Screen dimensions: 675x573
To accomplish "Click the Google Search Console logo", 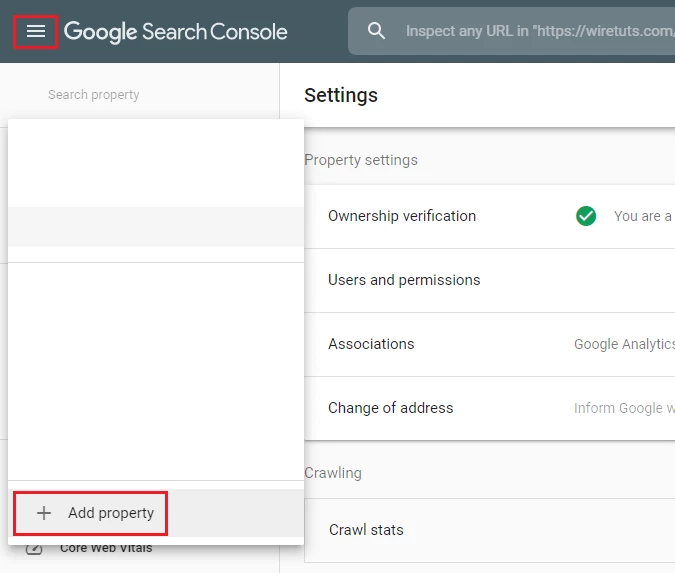I will [x=176, y=32].
